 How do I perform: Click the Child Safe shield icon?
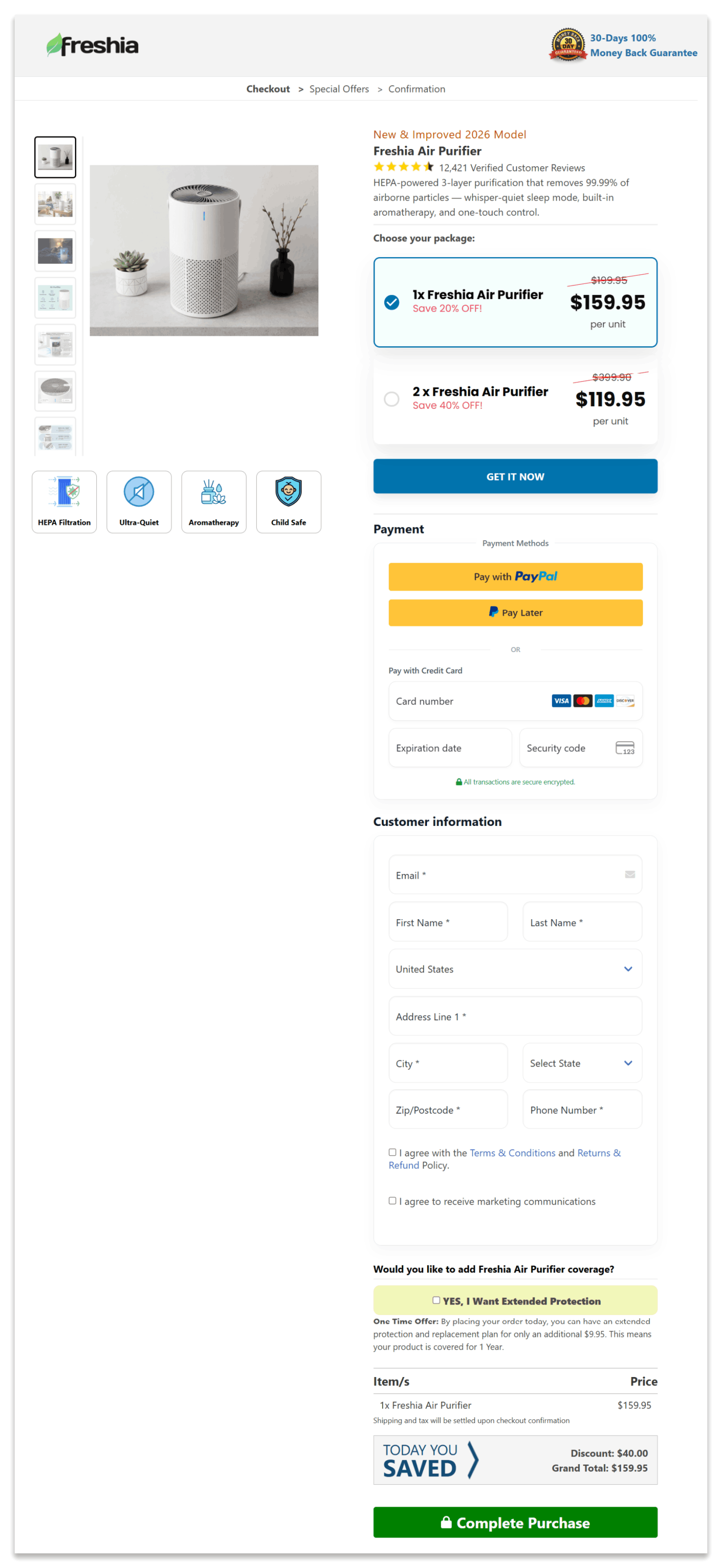click(289, 492)
